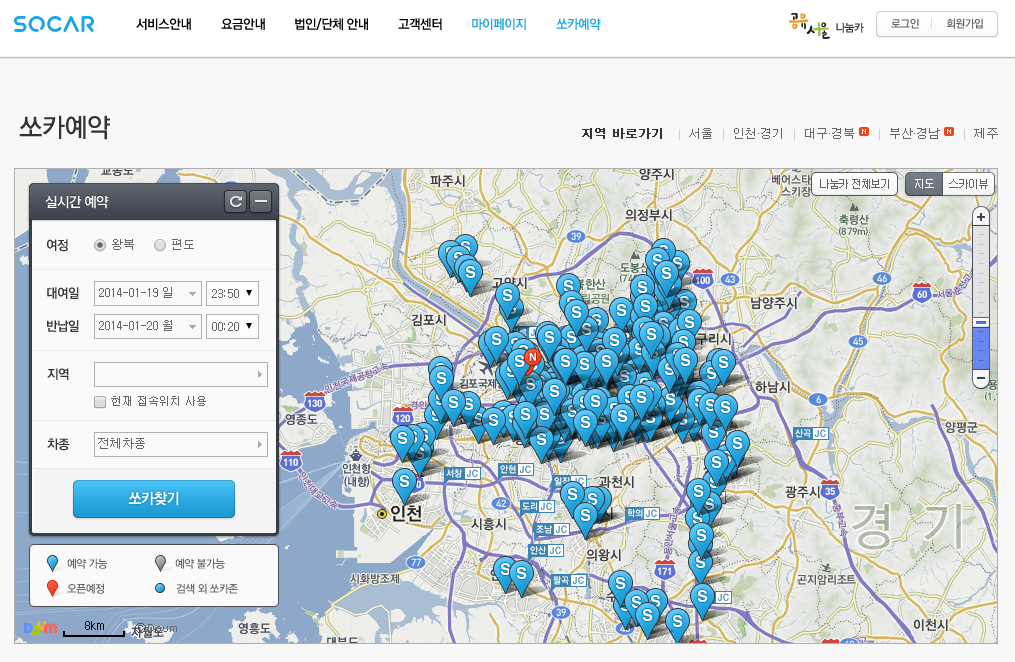Collapse the 실시간 예약 panel

pos(260,202)
